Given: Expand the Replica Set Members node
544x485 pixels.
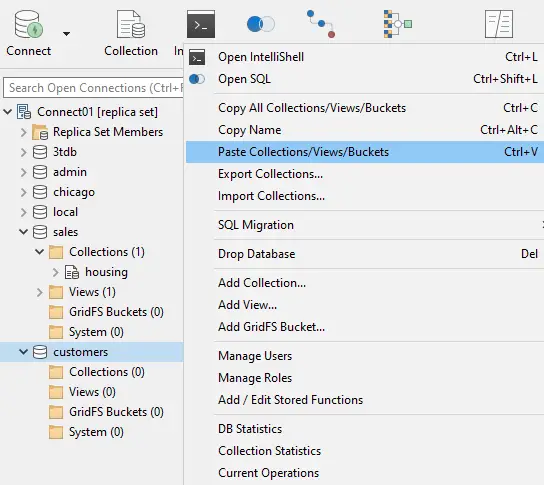Looking at the screenshot, I should 23,132.
